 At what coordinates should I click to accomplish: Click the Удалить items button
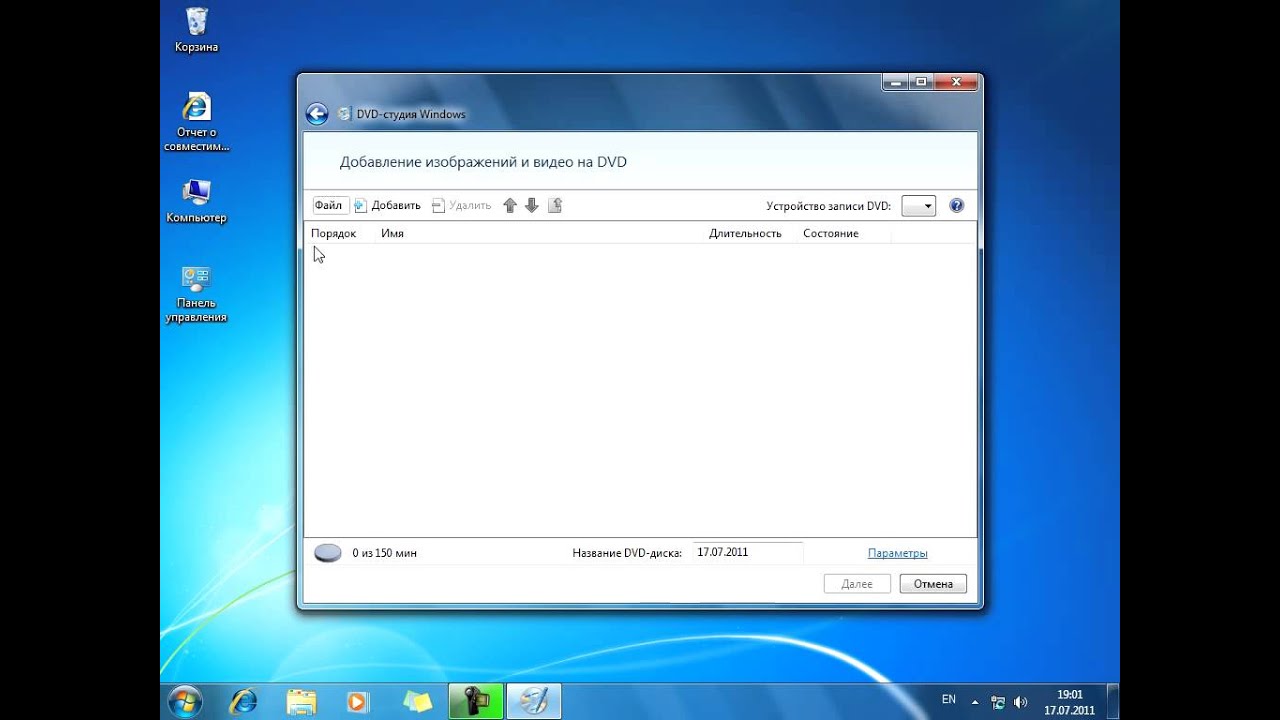(x=461, y=205)
